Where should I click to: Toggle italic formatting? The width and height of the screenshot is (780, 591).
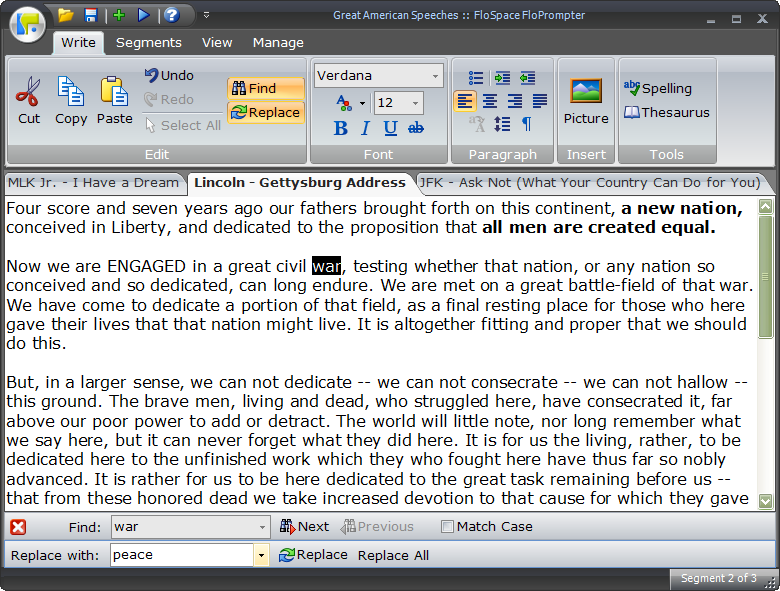point(366,128)
